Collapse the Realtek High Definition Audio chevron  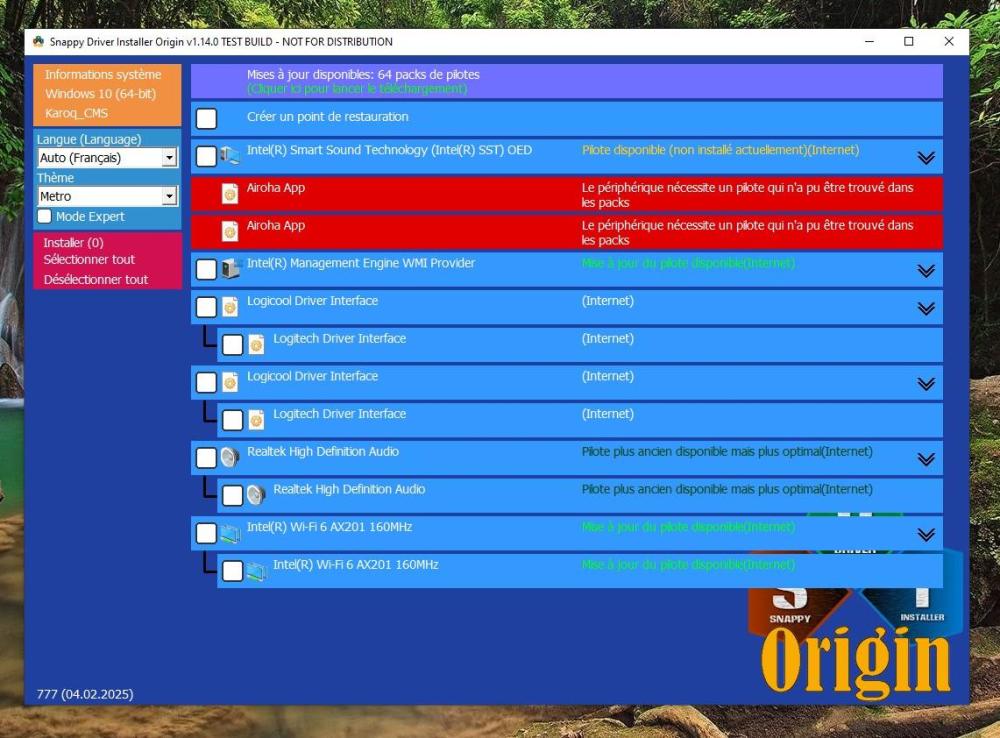[926, 459]
